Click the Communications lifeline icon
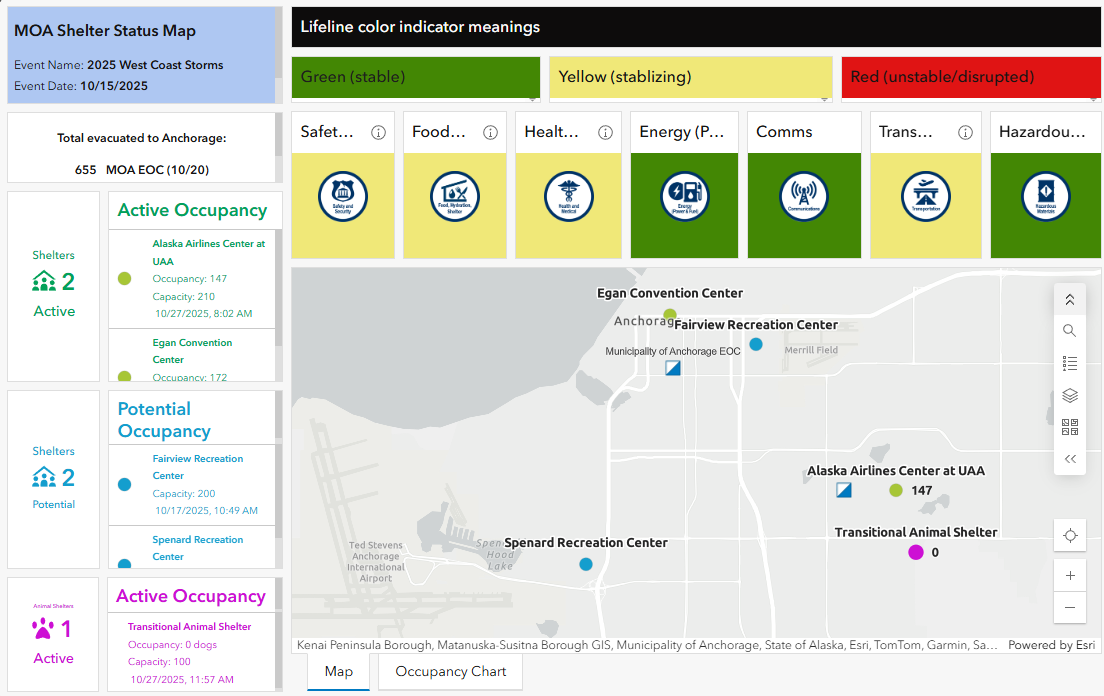The image size is (1104, 696). coord(804,196)
